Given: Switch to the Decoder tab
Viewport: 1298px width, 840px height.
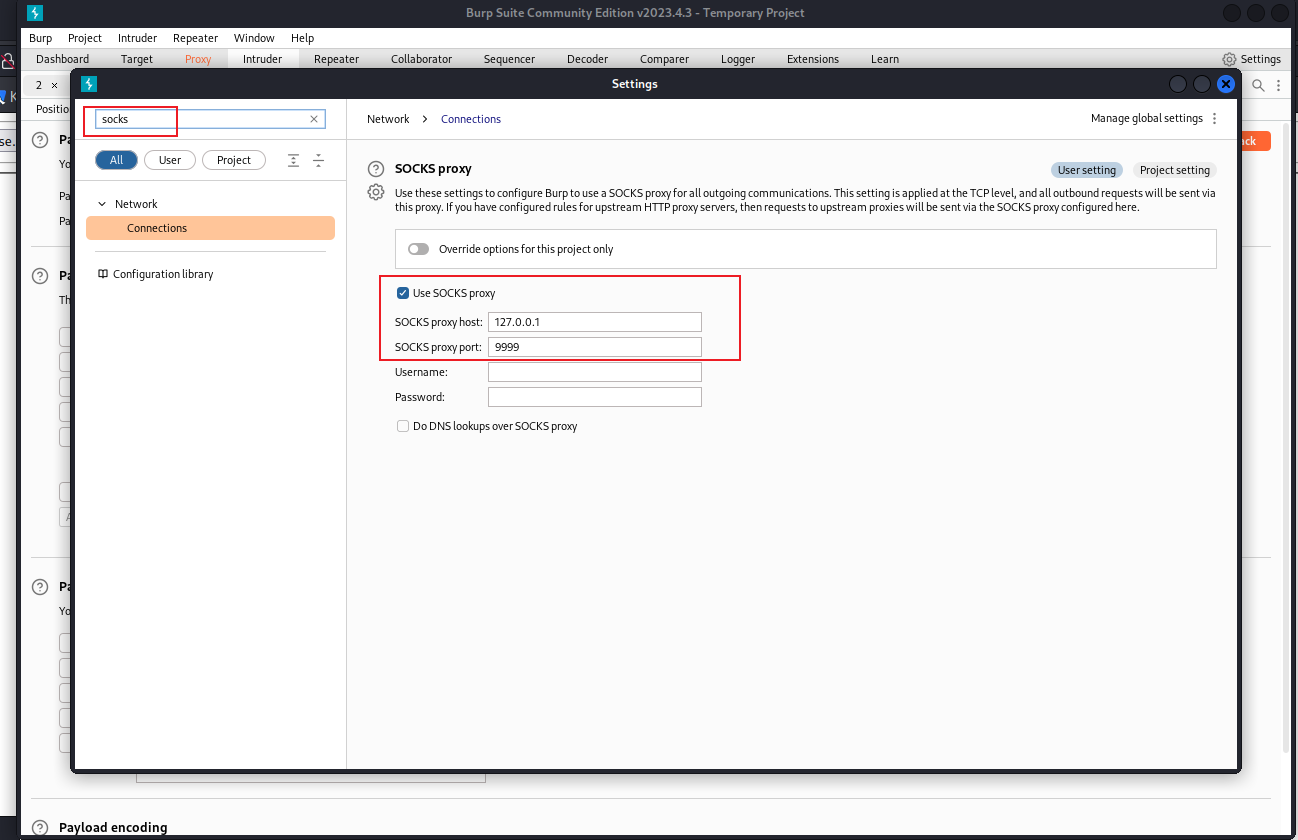Looking at the screenshot, I should pyautogui.click(x=587, y=59).
